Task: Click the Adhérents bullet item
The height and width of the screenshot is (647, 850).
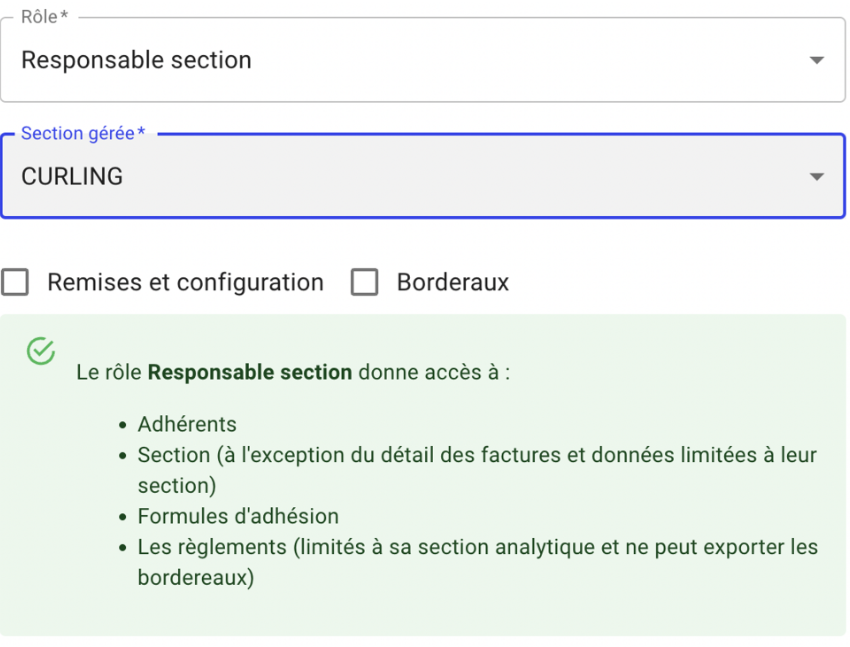Action: [x=187, y=424]
